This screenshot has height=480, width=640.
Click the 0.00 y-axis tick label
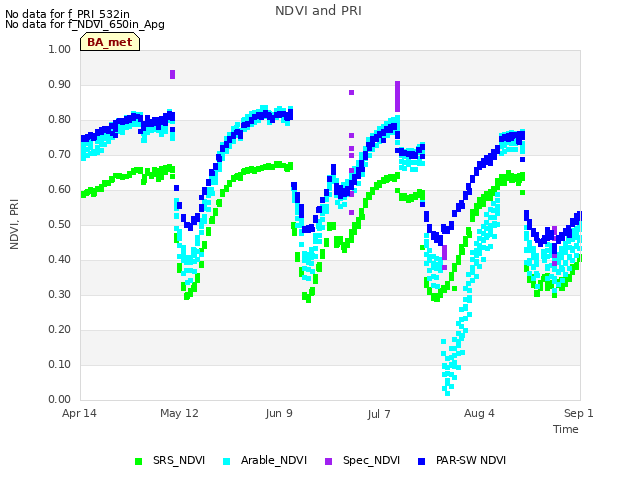[x=60, y=399]
